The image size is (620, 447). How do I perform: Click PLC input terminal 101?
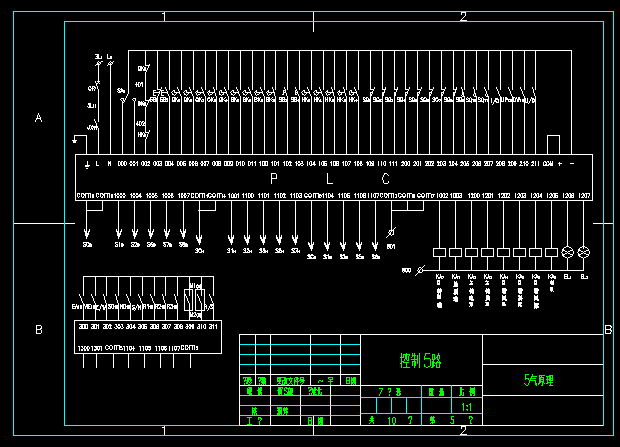coord(275,164)
